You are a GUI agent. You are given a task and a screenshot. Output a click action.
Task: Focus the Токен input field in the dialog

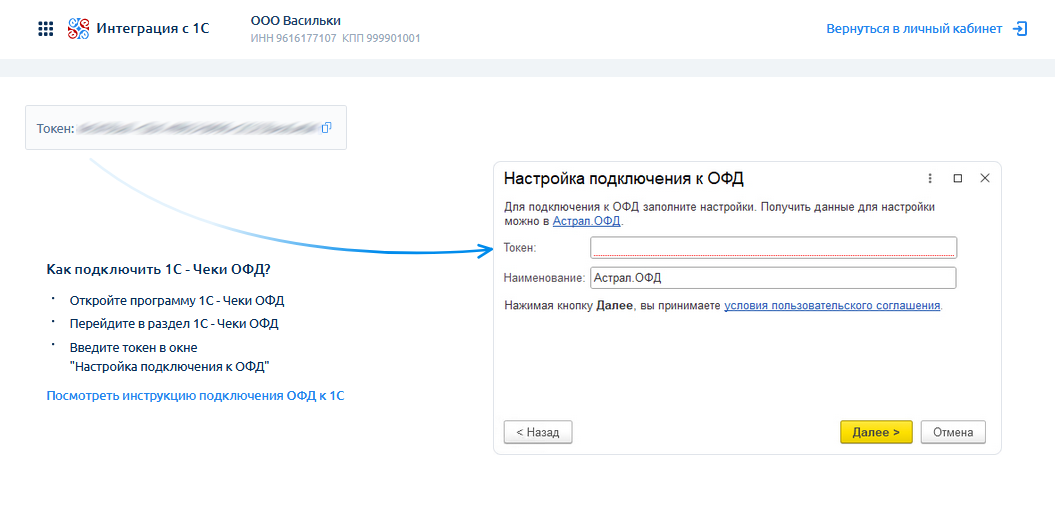[774, 248]
